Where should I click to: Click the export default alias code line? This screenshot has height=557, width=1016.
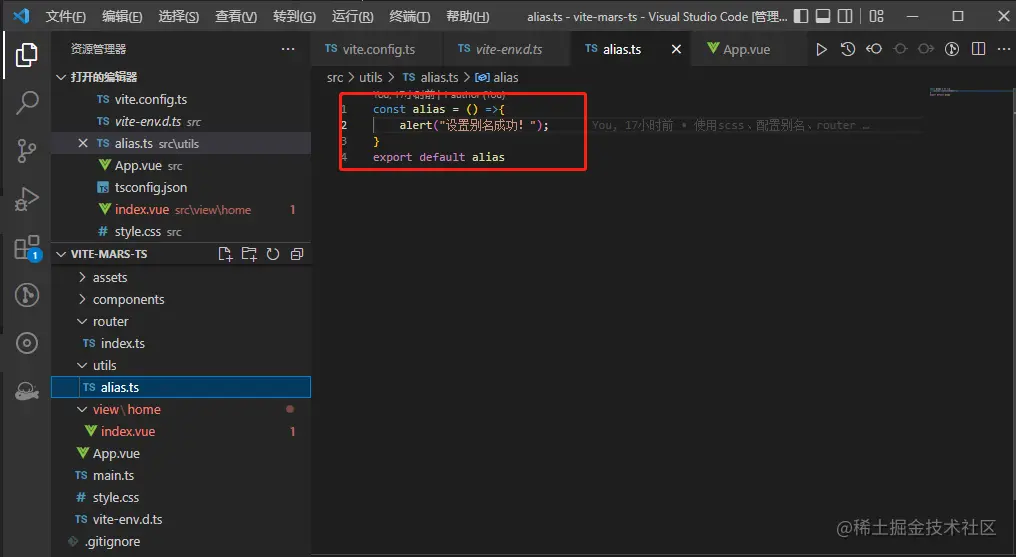pyautogui.click(x=439, y=157)
